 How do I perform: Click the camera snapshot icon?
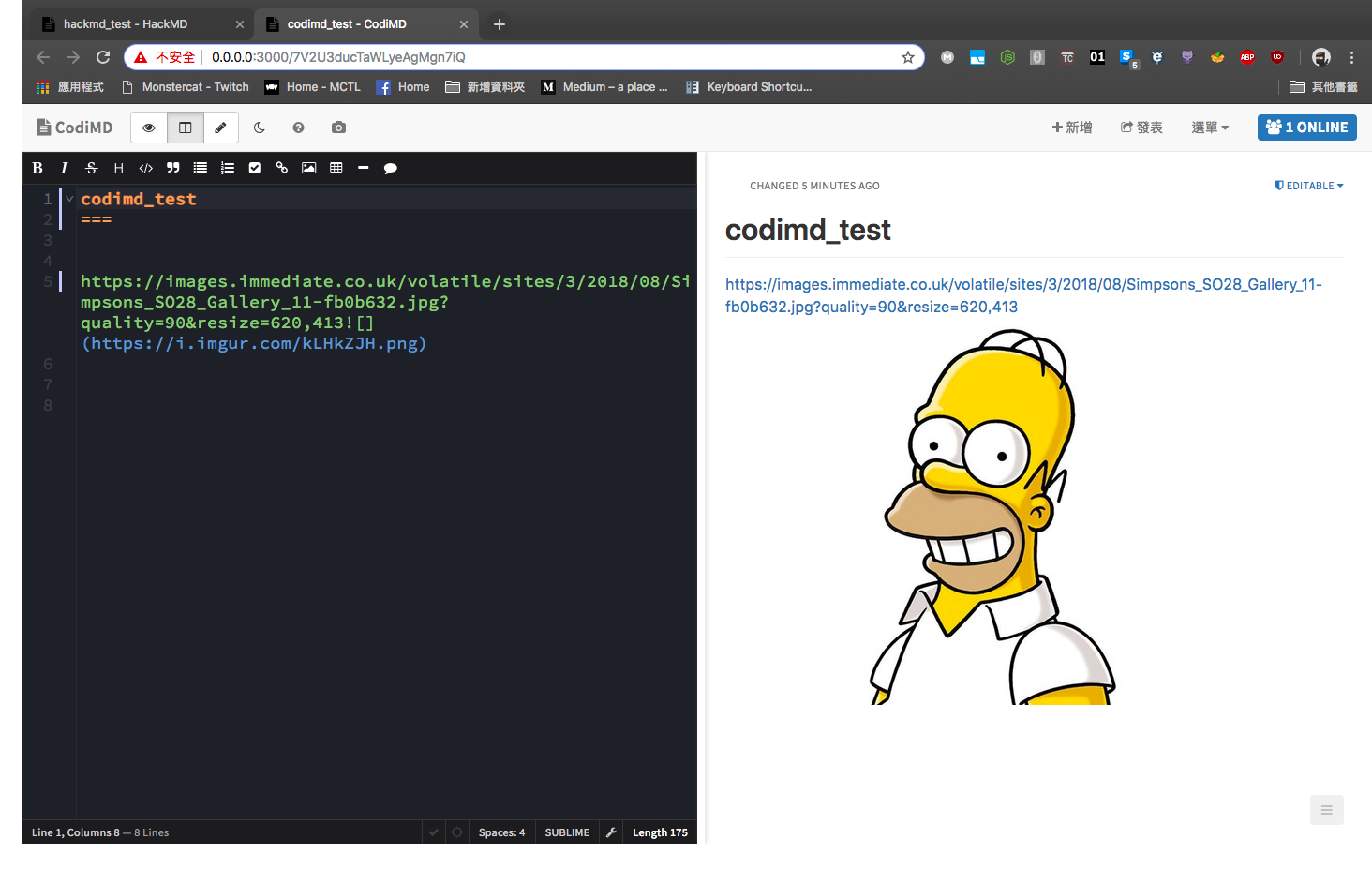(338, 127)
